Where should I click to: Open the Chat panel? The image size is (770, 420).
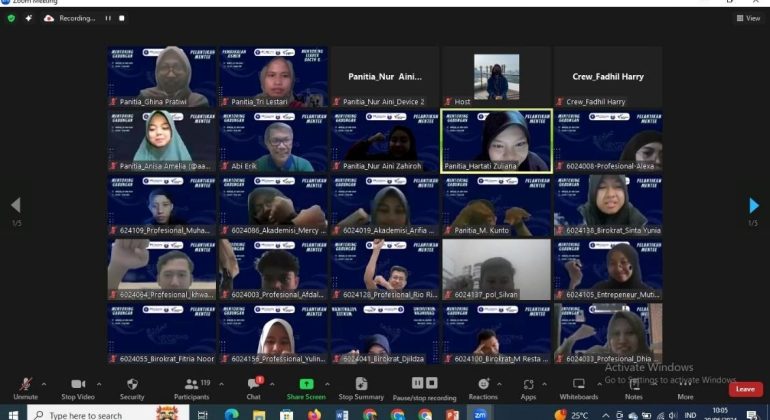point(253,389)
